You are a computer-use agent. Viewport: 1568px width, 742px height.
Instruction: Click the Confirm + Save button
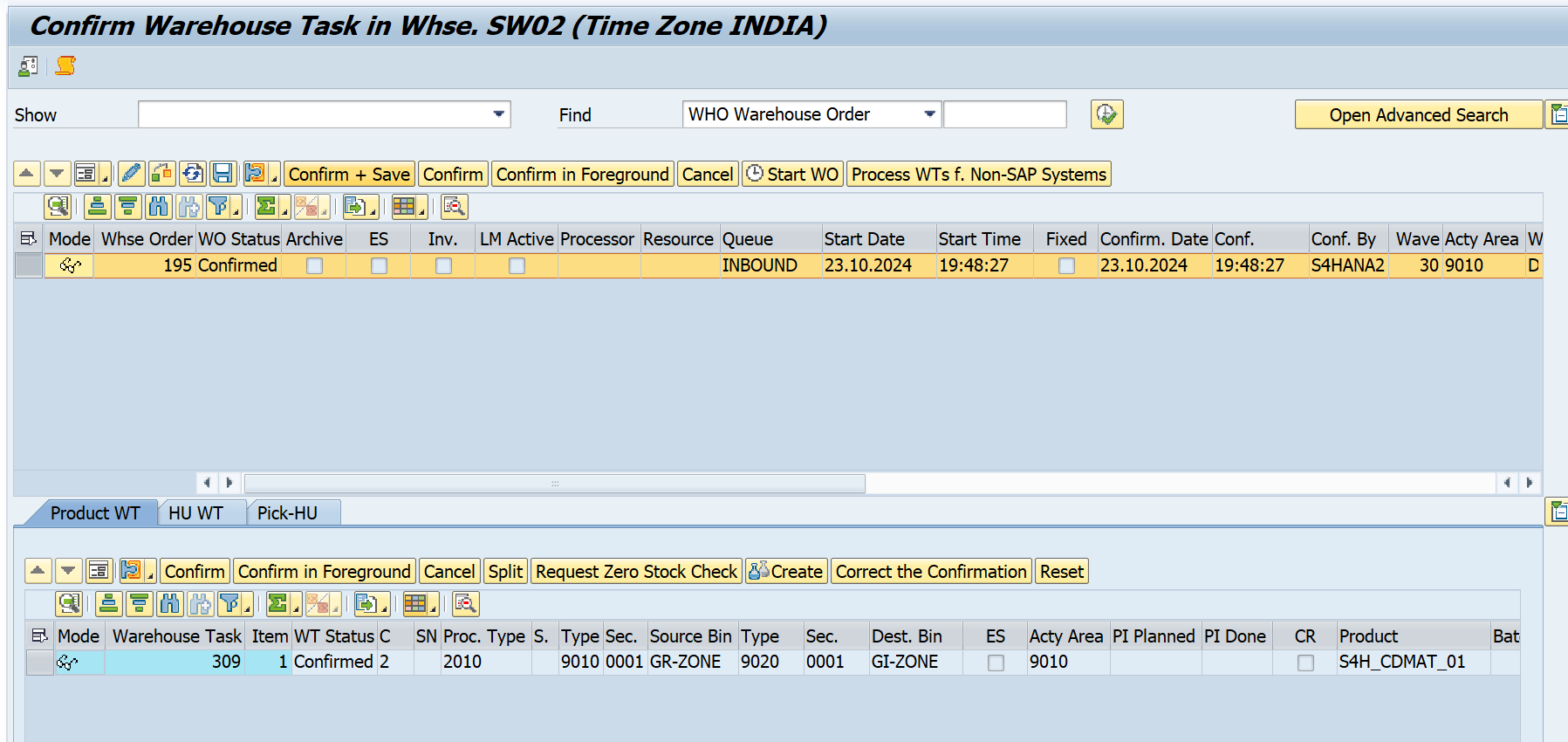click(349, 174)
